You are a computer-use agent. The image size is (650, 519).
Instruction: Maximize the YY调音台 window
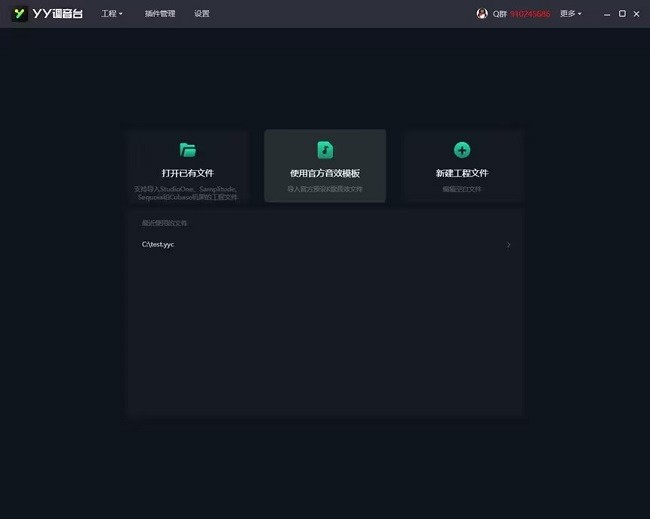(x=622, y=14)
